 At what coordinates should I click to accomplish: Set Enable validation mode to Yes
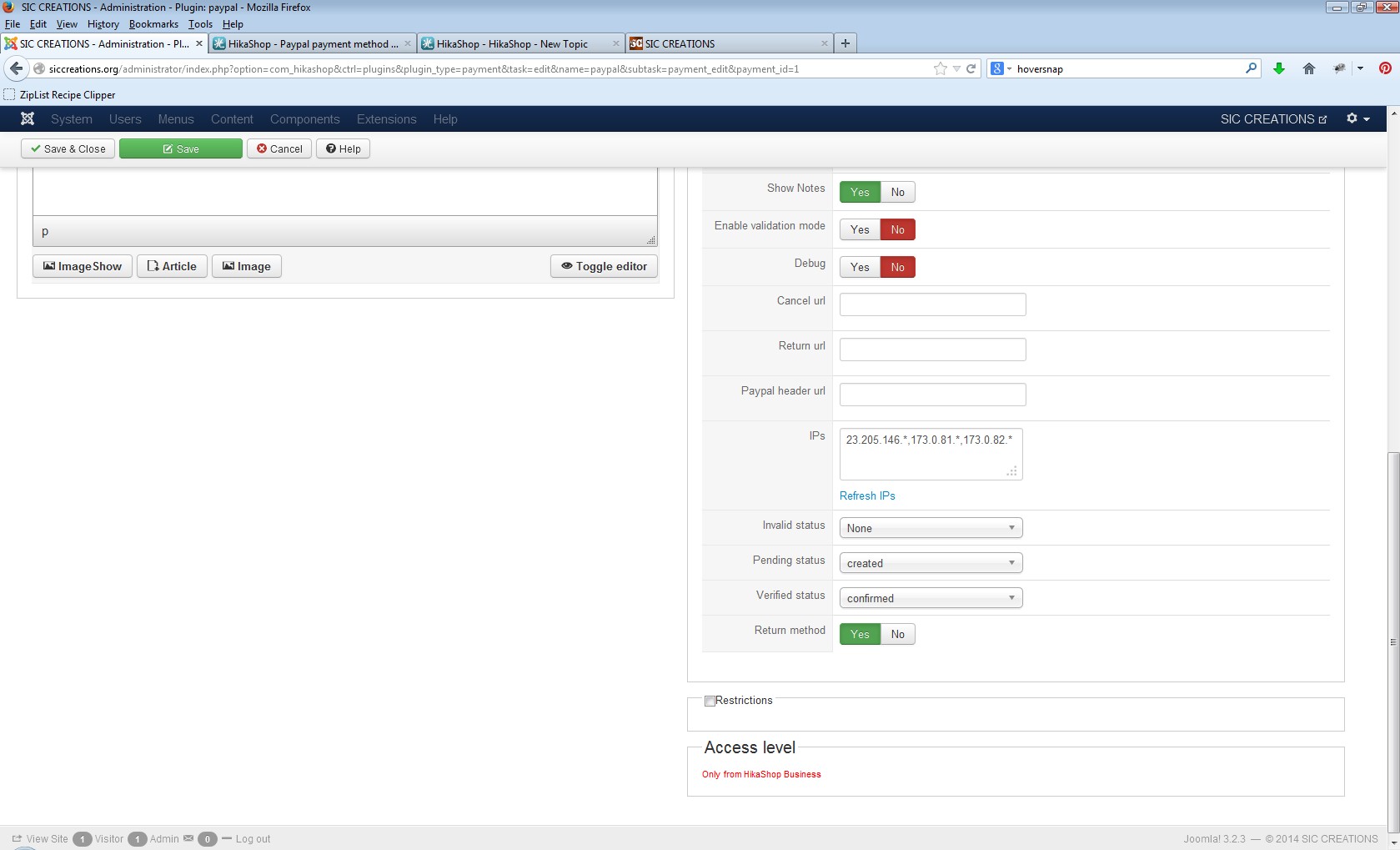[860, 229]
